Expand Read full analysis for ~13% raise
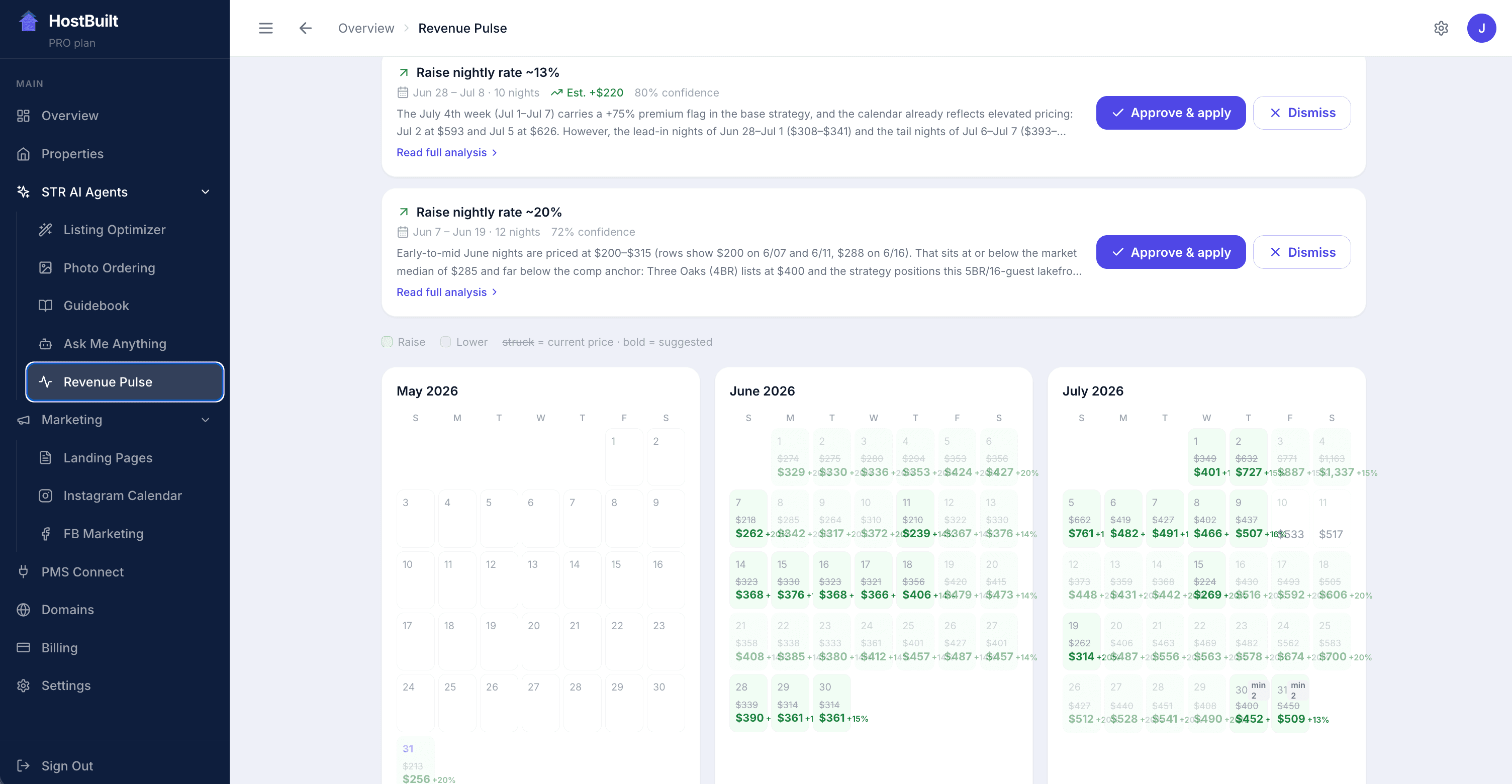The image size is (1512, 784). [x=447, y=153]
